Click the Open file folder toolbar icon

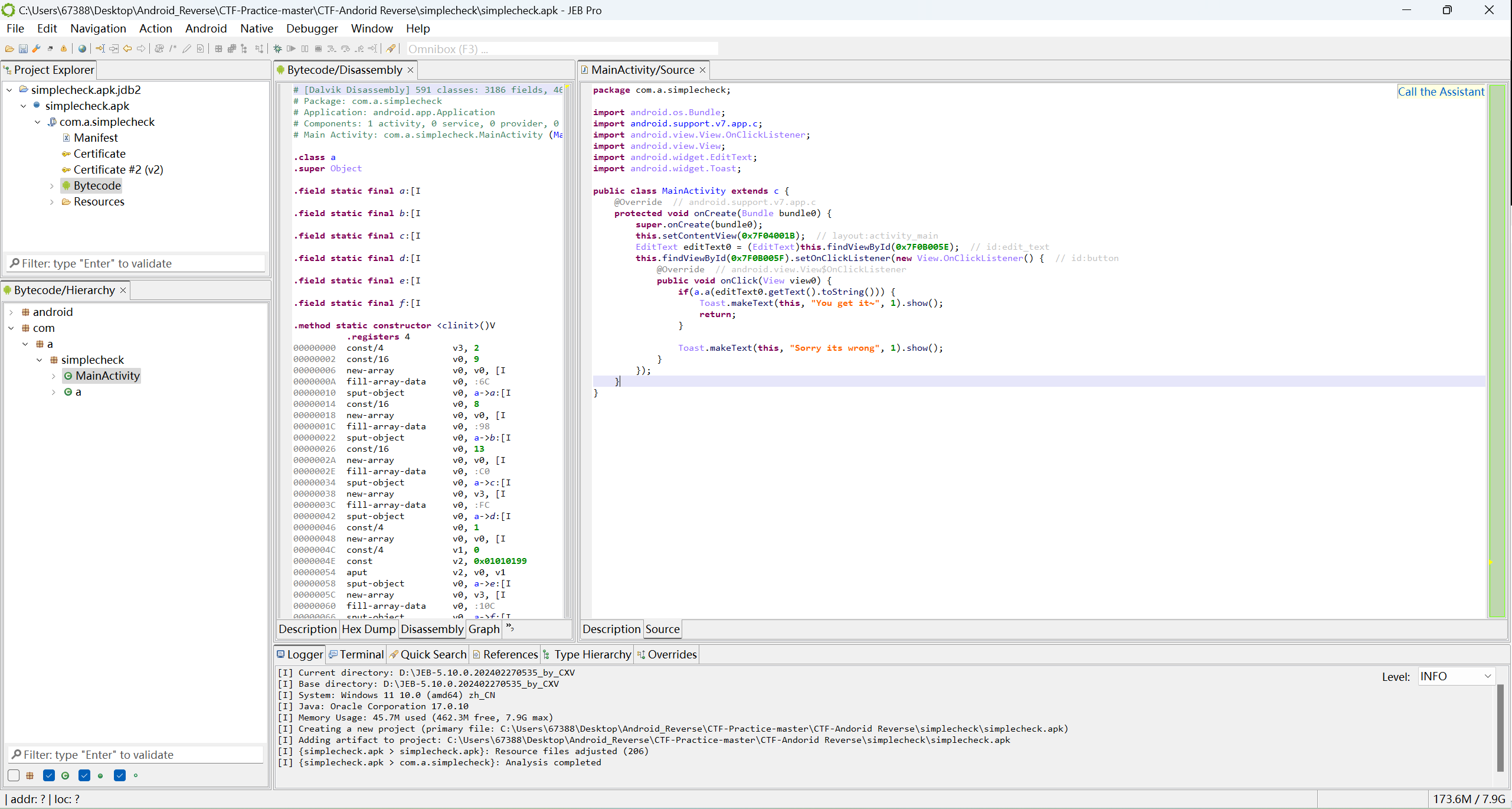click(x=9, y=49)
